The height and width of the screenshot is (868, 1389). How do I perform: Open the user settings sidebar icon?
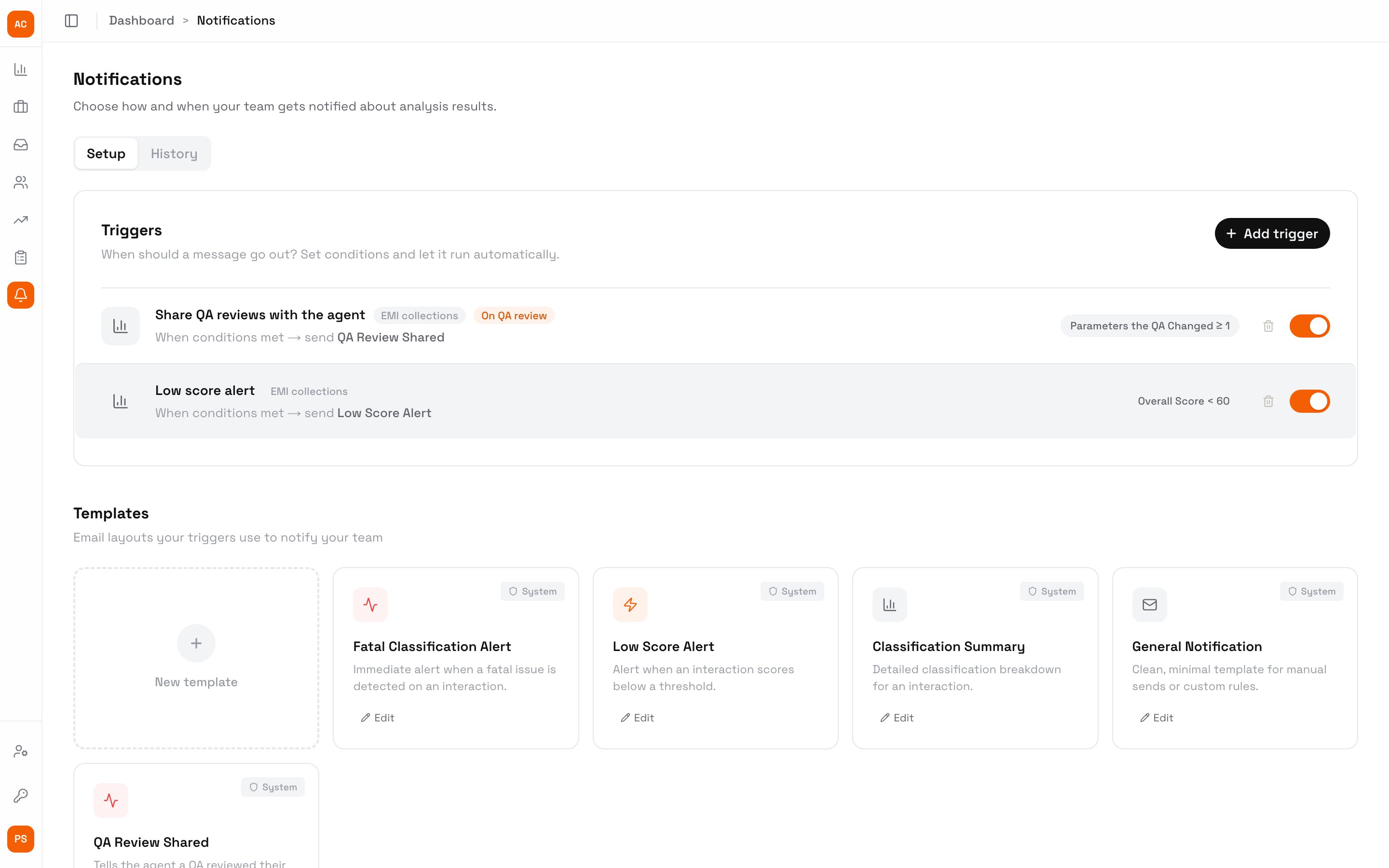pos(21,751)
